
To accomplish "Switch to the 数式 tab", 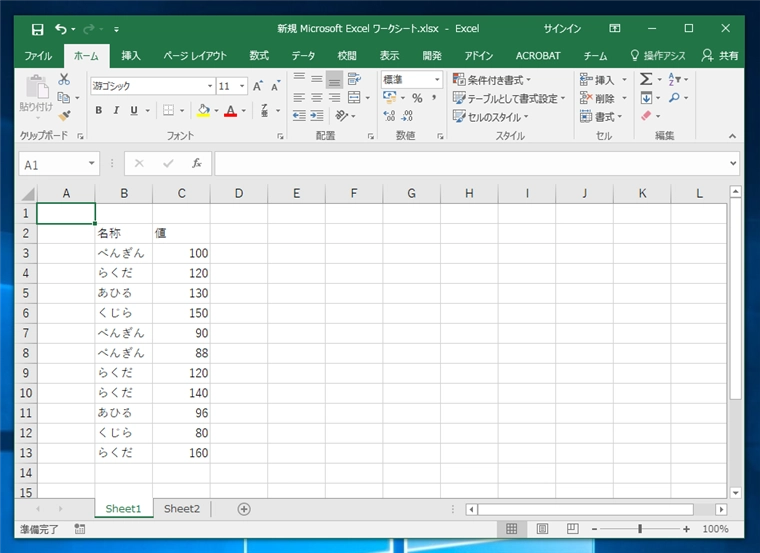I will [259, 56].
